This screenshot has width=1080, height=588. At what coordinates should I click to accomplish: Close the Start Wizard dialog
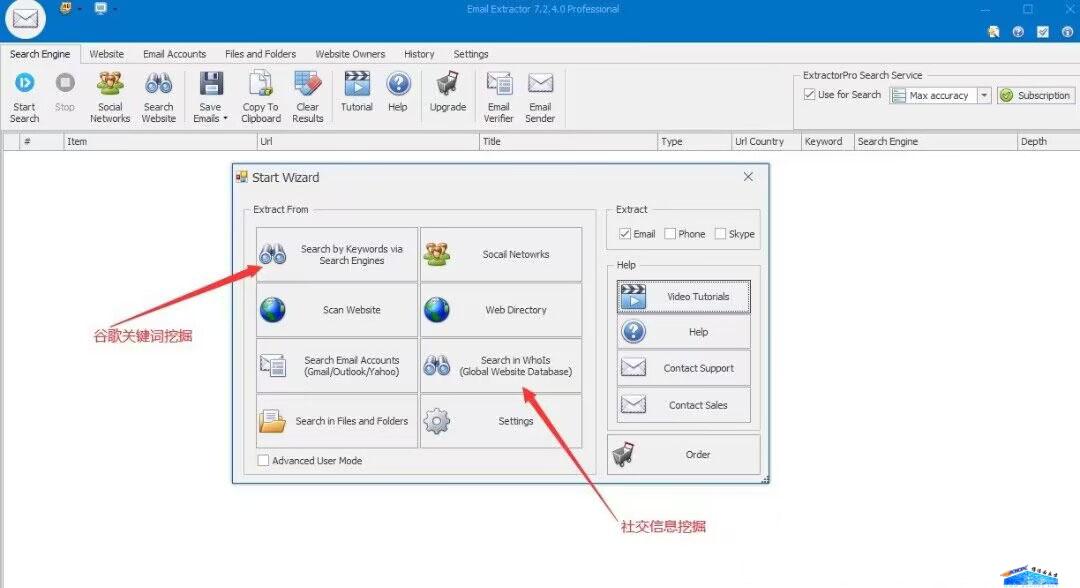pyautogui.click(x=748, y=177)
